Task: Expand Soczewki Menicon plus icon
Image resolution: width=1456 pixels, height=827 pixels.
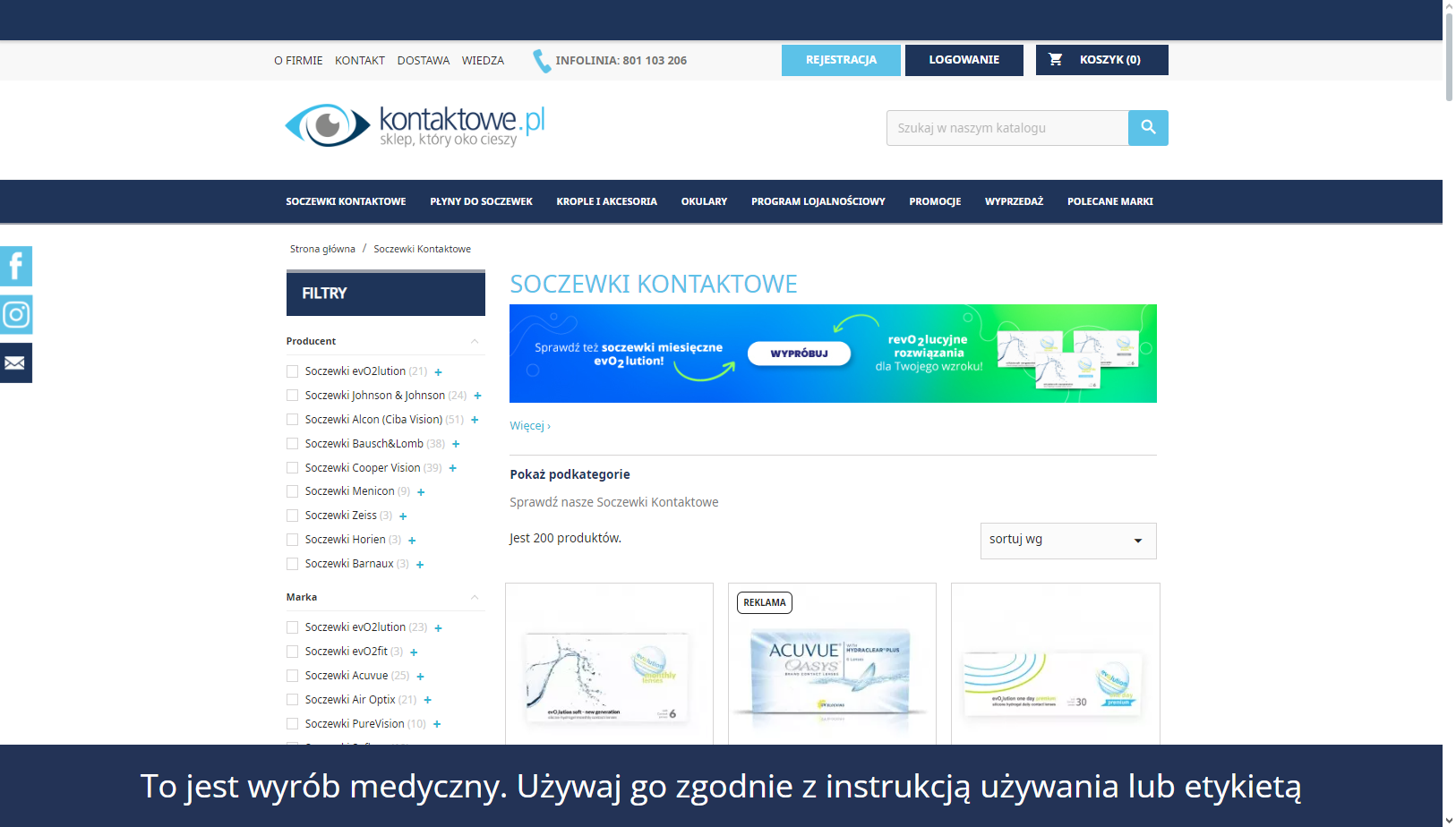Action: [x=421, y=491]
